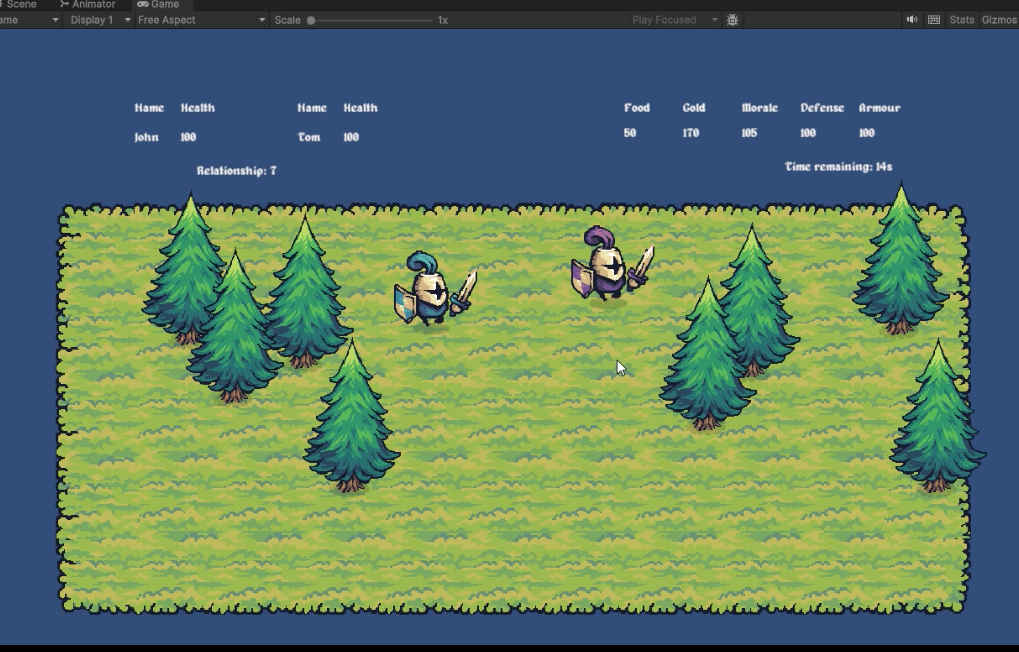Click the 'Defense' label
The image size is (1019, 652).
(822, 108)
